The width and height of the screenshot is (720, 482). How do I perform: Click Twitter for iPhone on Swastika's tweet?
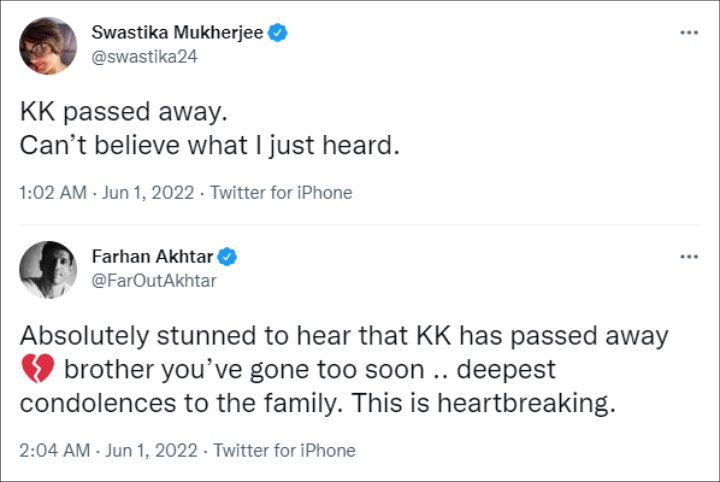[x=282, y=192]
